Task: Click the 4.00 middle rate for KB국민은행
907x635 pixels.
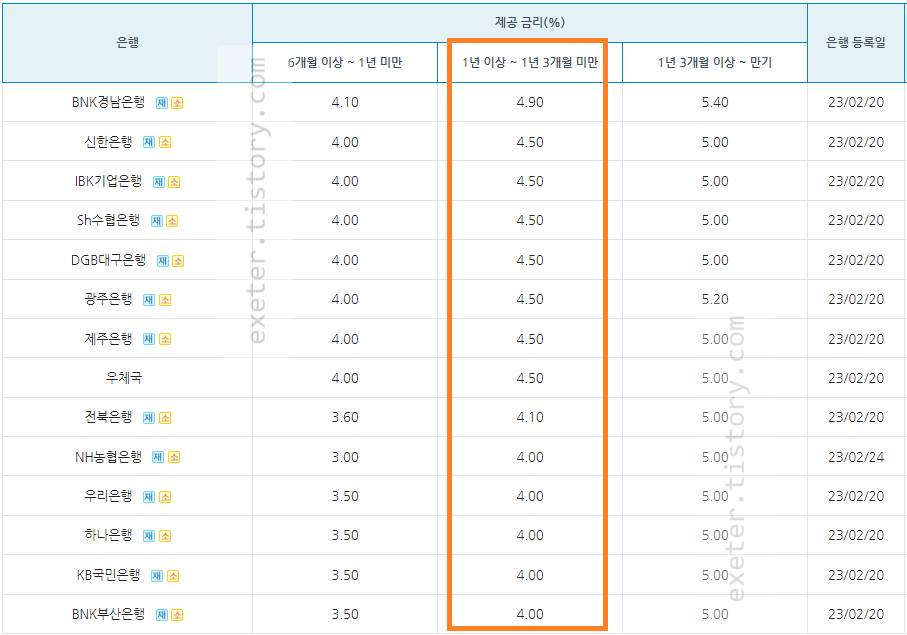Action: [530, 575]
